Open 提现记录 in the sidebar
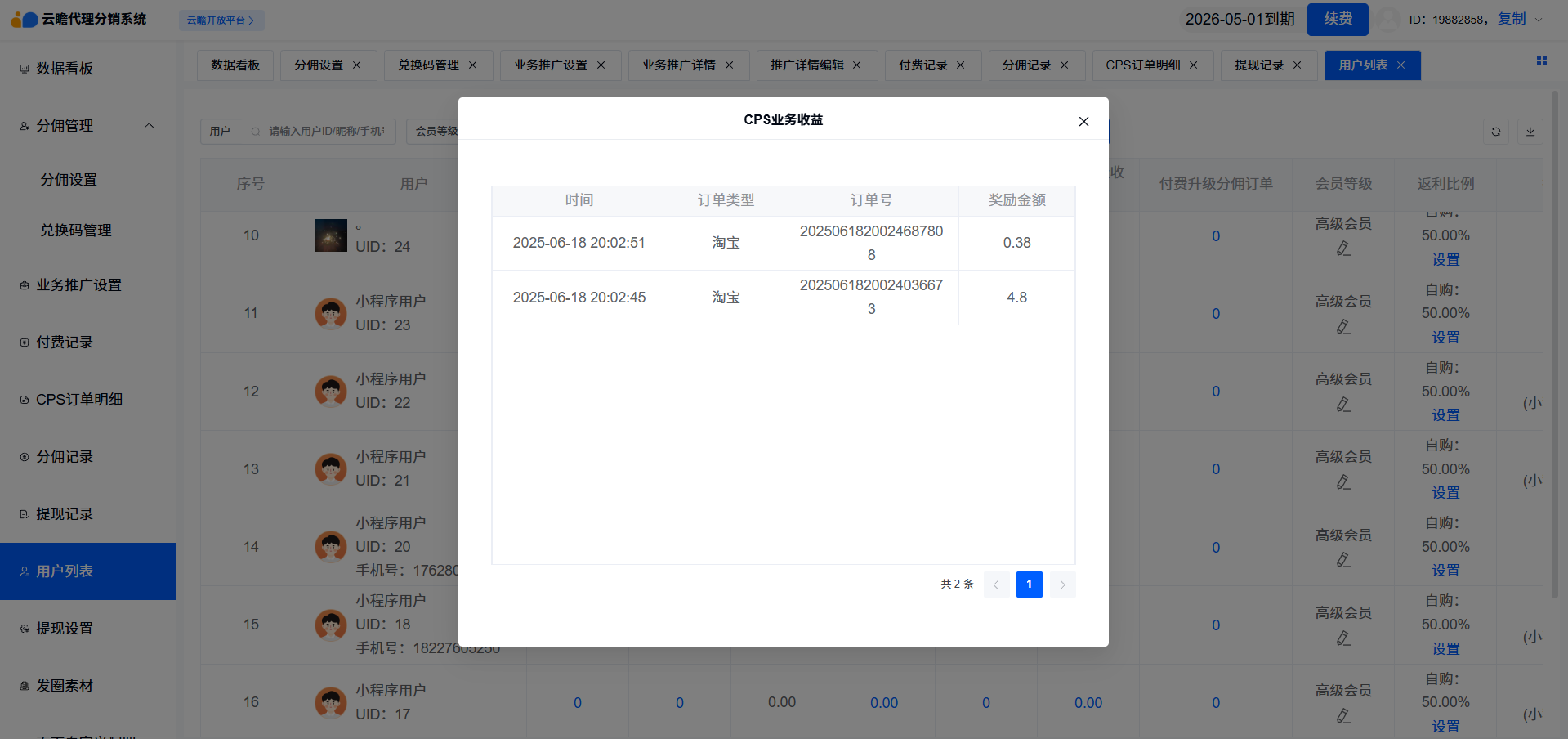Image resolution: width=1568 pixels, height=739 pixels. click(x=88, y=514)
